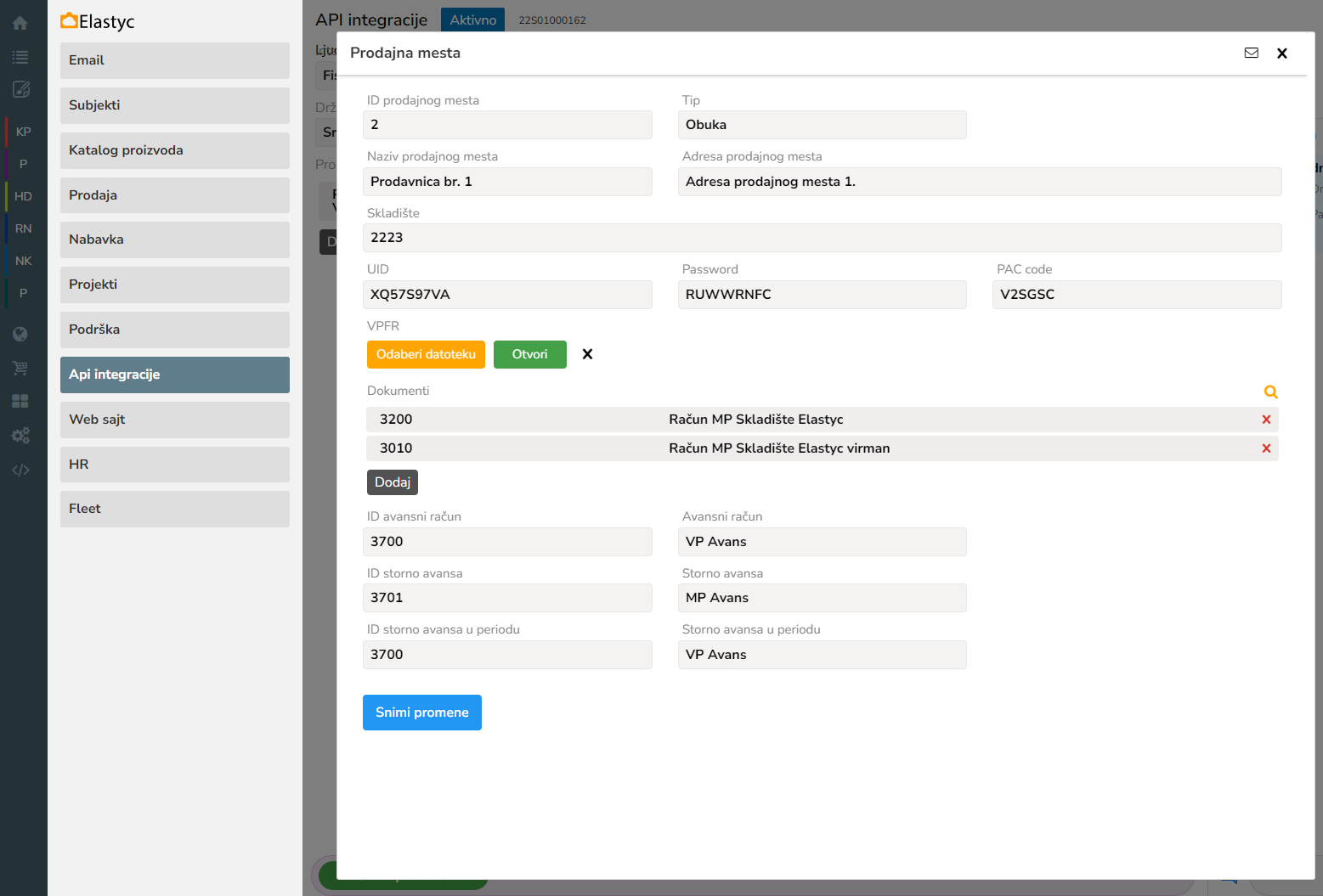The height and width of the screenshot is (896, 1323).
Task: Remove document 3200 with red X
Action: pos(1266,420)
